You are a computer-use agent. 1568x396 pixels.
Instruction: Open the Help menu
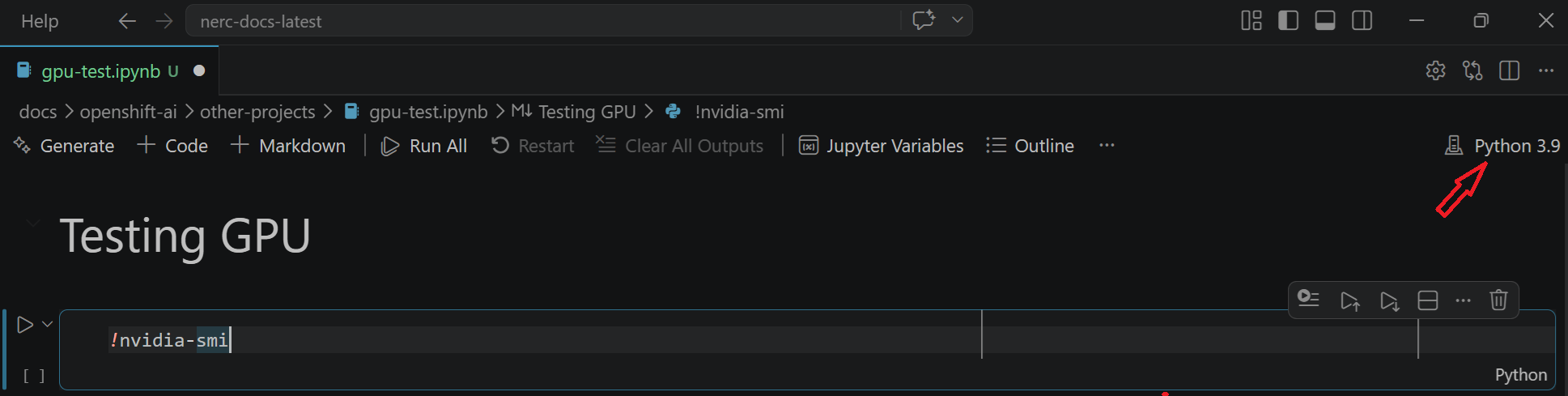tap(40, 22)
